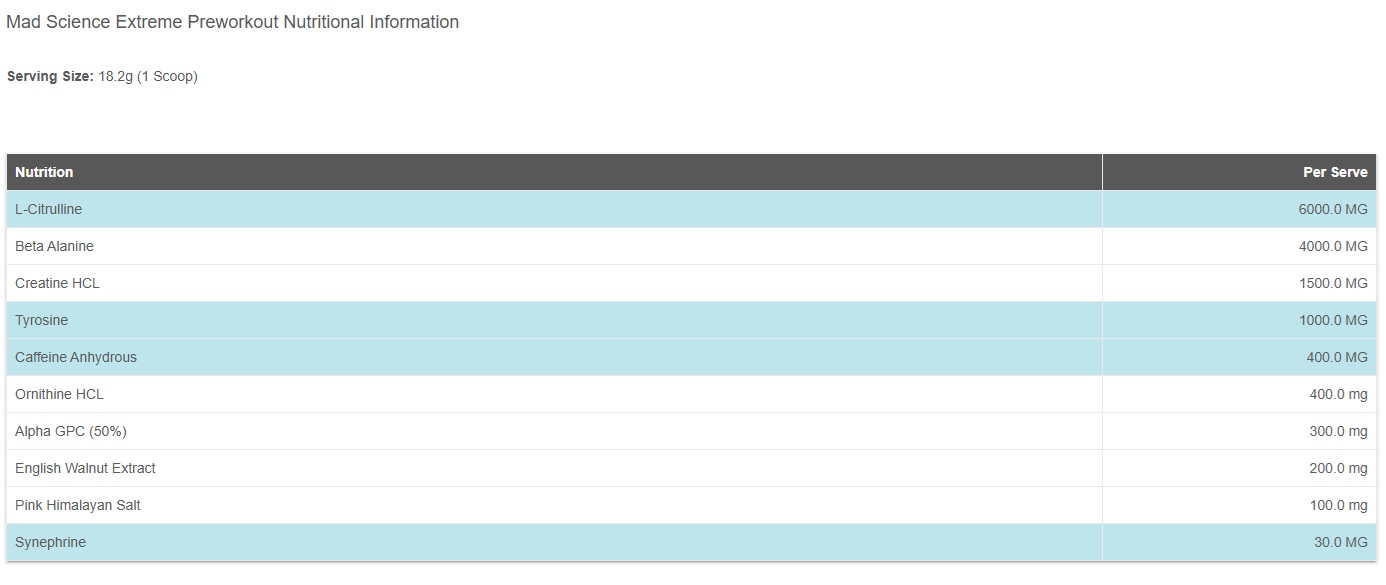1386x585 pixels.
Task: Click the Tyrosine ingredient label
Action: 41,320
